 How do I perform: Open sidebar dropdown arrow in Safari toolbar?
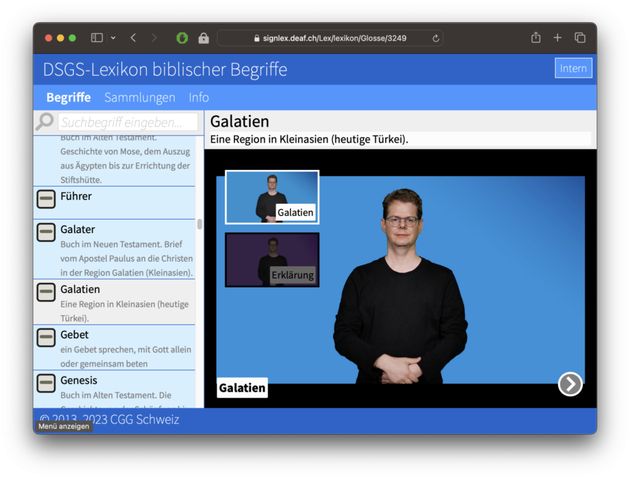[113, 38]
